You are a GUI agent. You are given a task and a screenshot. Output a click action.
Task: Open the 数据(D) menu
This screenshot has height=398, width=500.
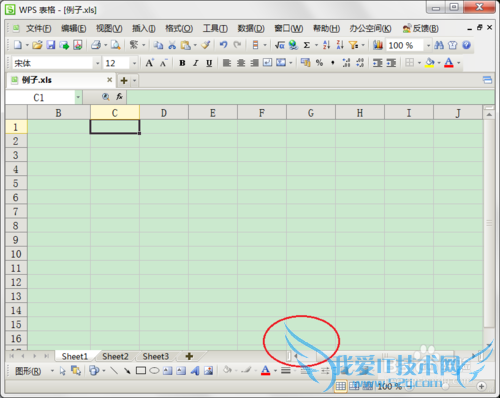251,28
